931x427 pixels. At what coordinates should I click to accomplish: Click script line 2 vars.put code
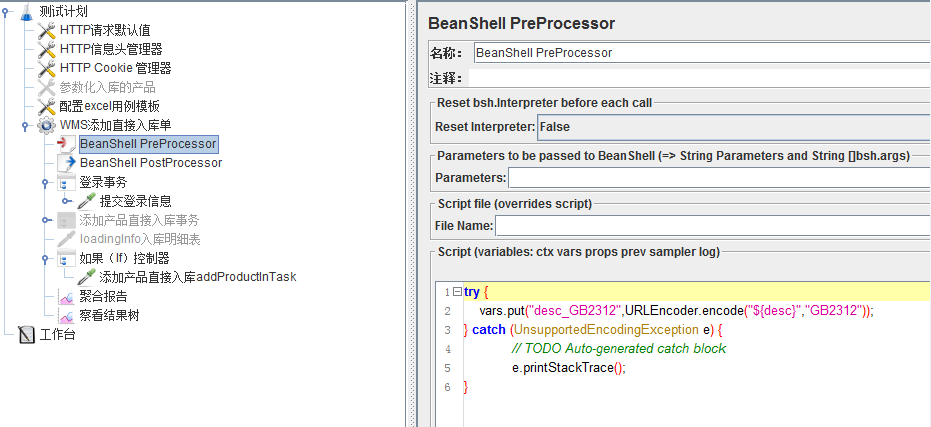(x=677, y=311)
